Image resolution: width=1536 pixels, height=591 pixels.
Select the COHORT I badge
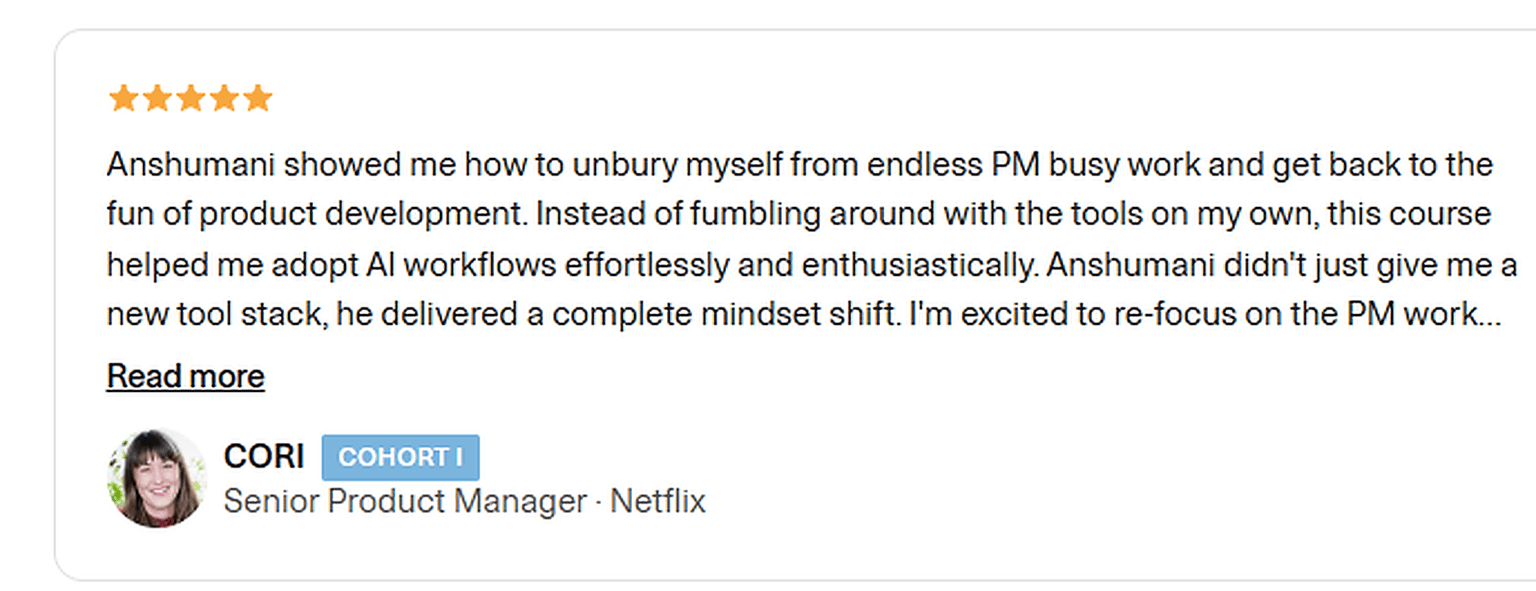[x=400, y=458]
